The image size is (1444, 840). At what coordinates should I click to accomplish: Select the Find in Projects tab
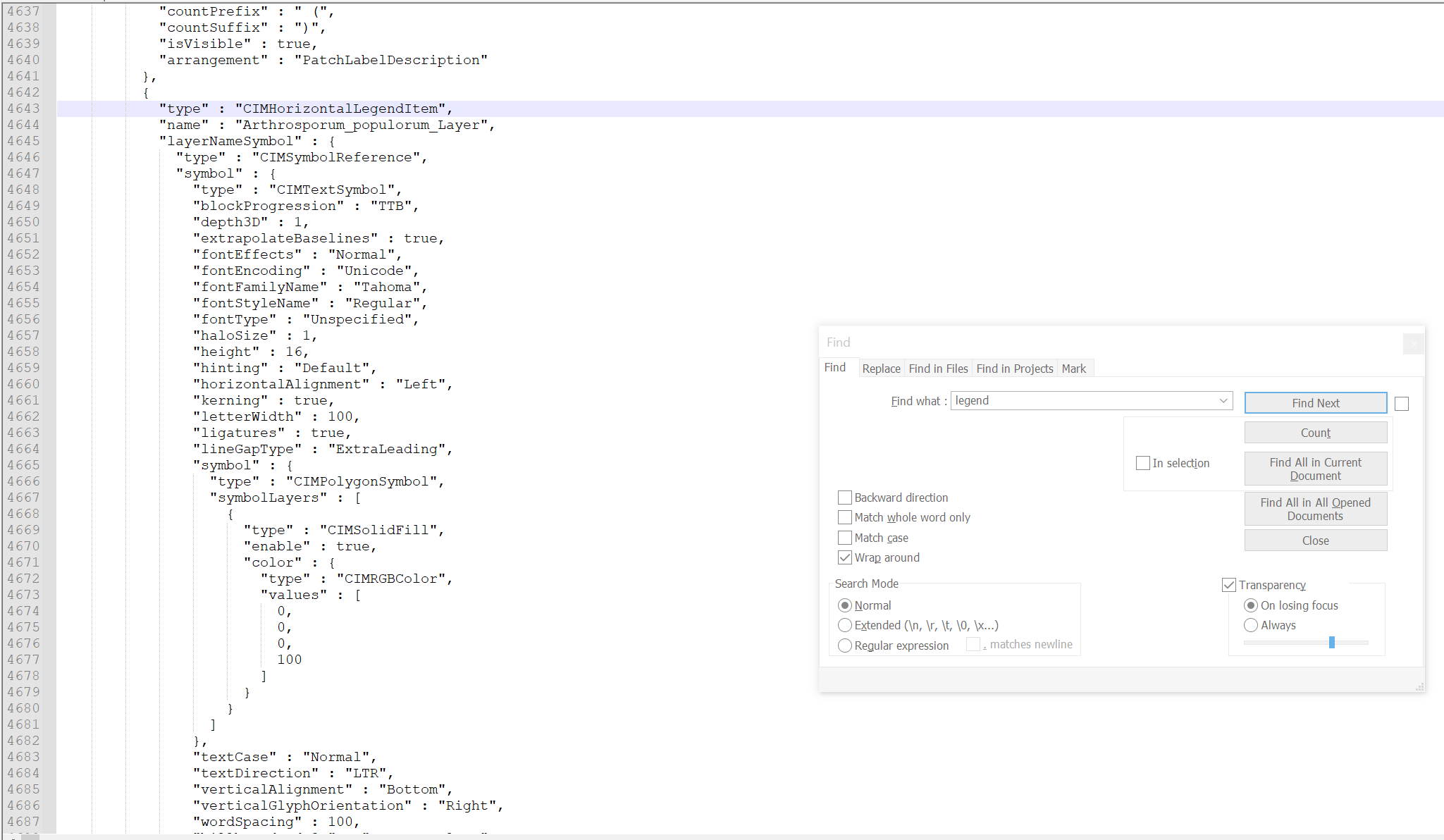pos(1015,368)
